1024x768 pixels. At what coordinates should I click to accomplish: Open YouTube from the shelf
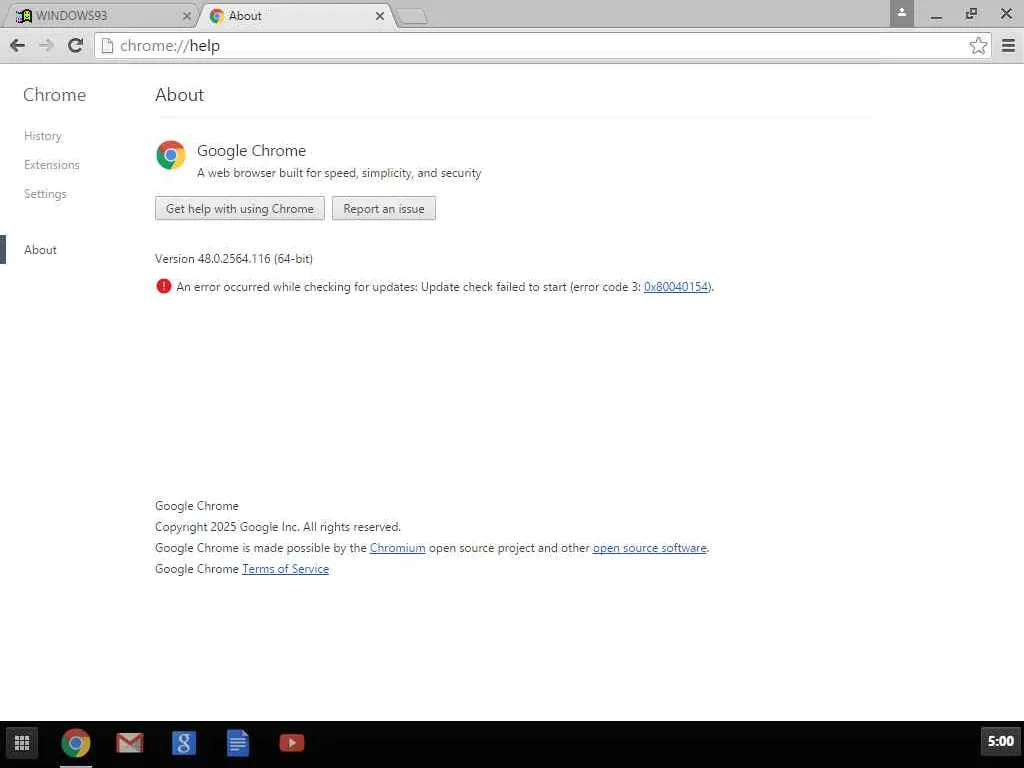pyautogui.click(x=292, y=743)
